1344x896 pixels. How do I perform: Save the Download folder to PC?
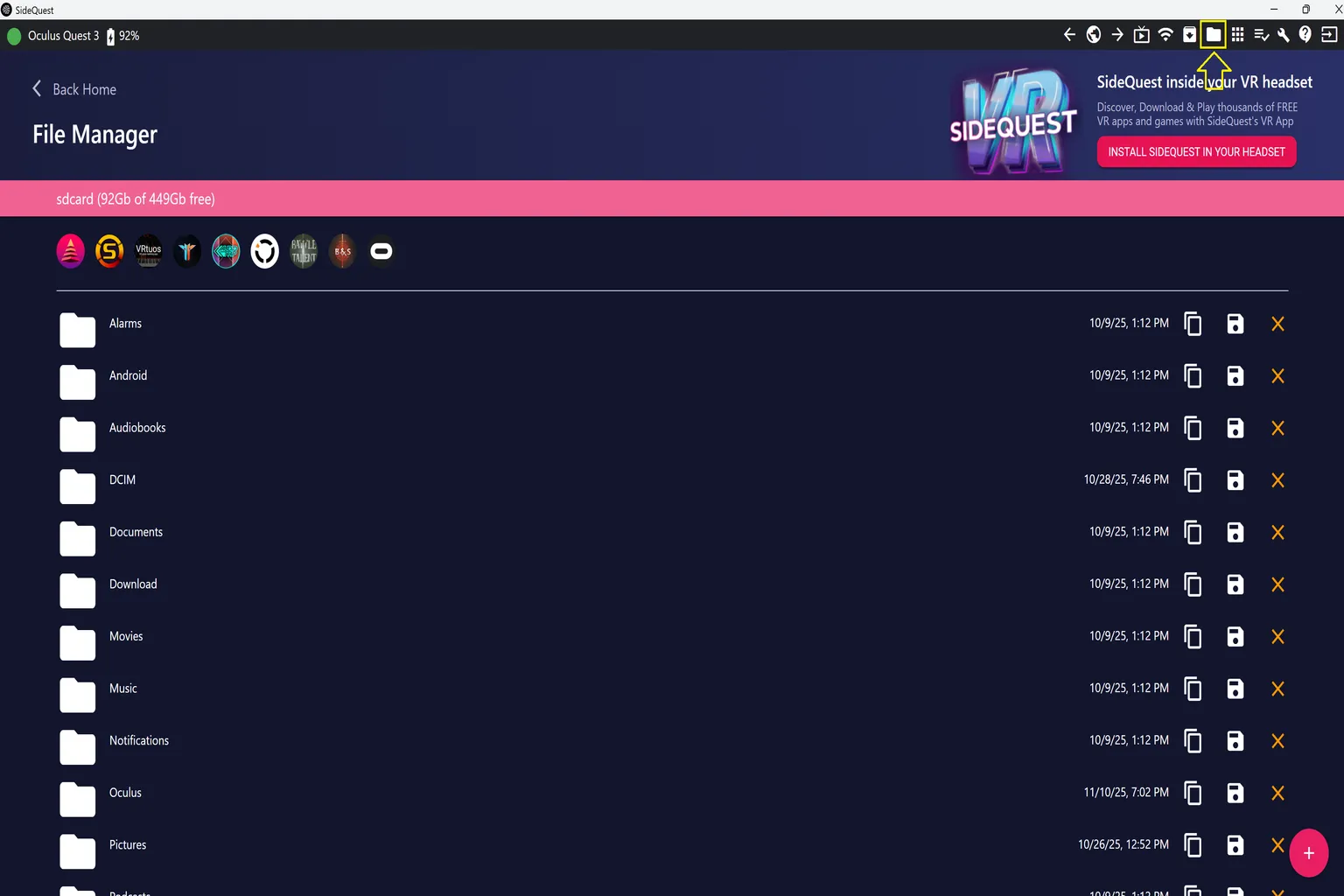pos(1235,584)
